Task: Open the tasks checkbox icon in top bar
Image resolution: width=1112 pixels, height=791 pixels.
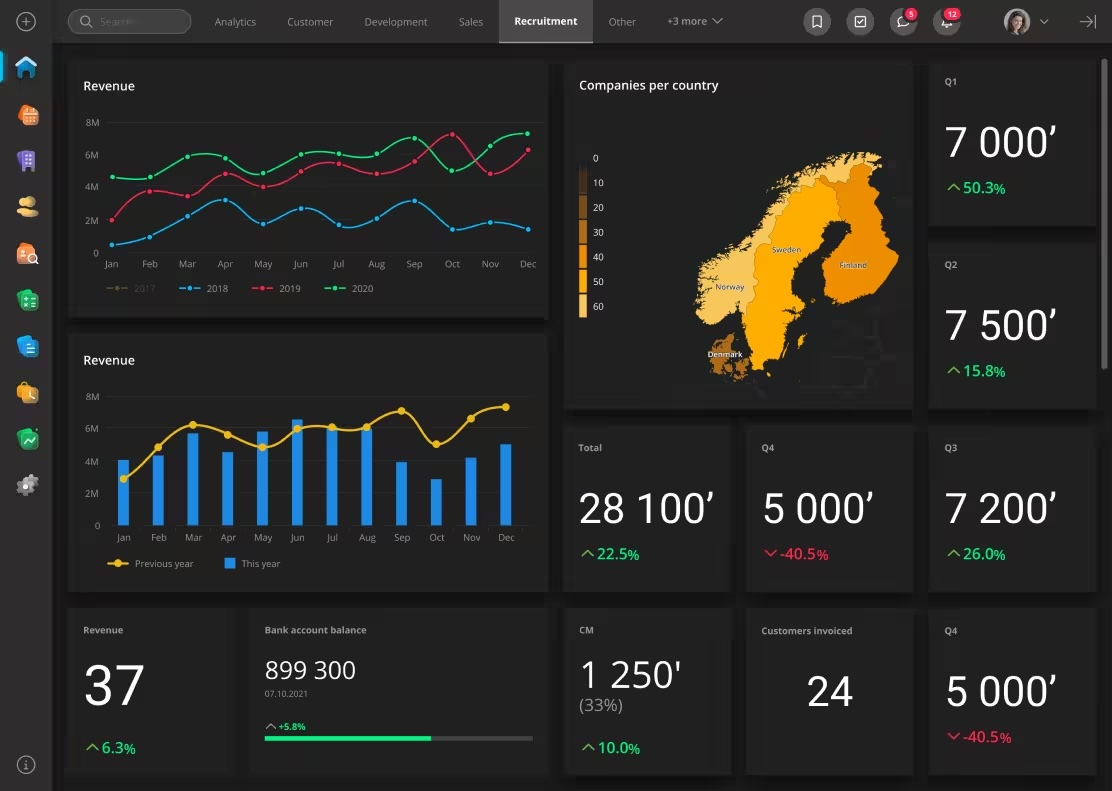Action: coord(860,21)
